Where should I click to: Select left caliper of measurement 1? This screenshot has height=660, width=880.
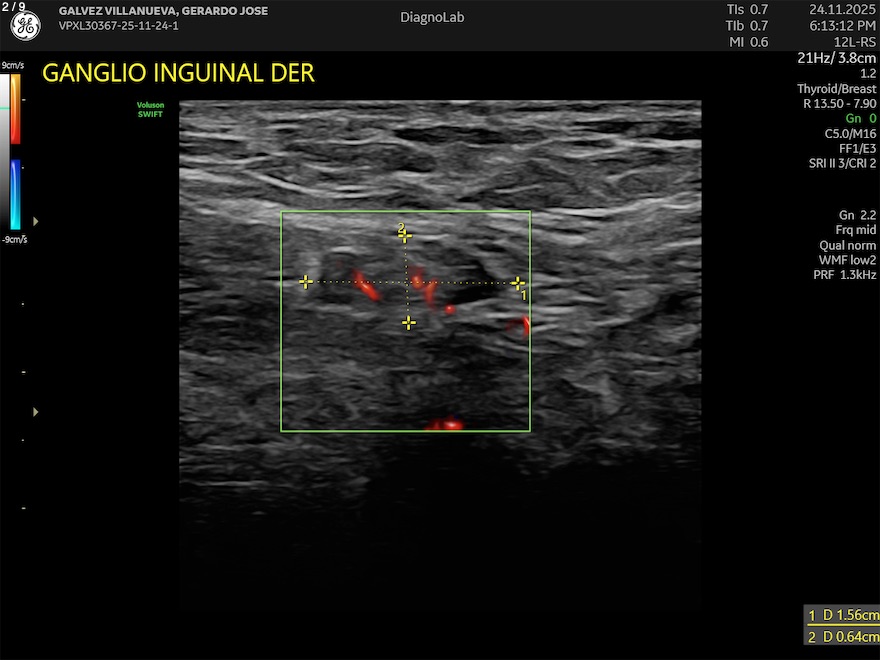point(306,282)
